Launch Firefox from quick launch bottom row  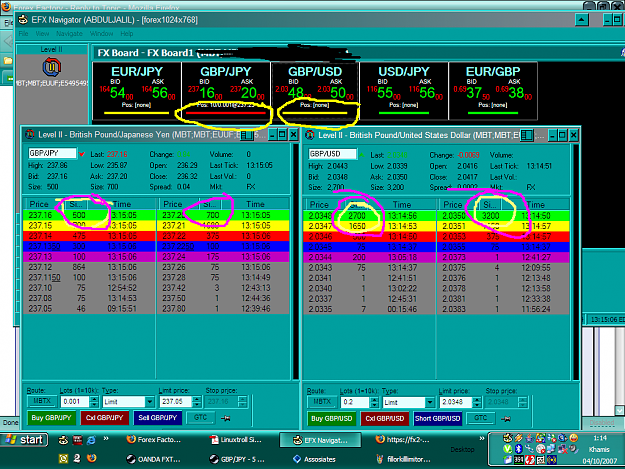pos(91,458)
